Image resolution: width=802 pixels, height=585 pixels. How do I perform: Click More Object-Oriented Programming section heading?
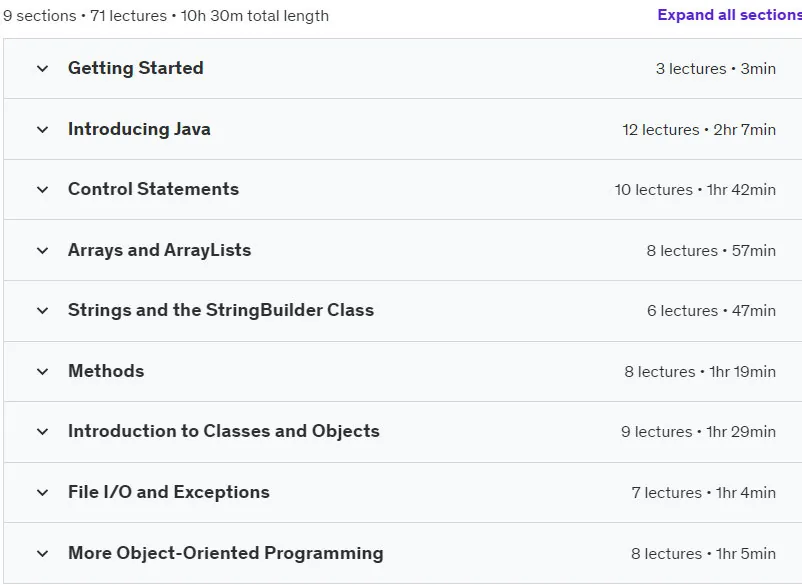(x=226, y=553)
